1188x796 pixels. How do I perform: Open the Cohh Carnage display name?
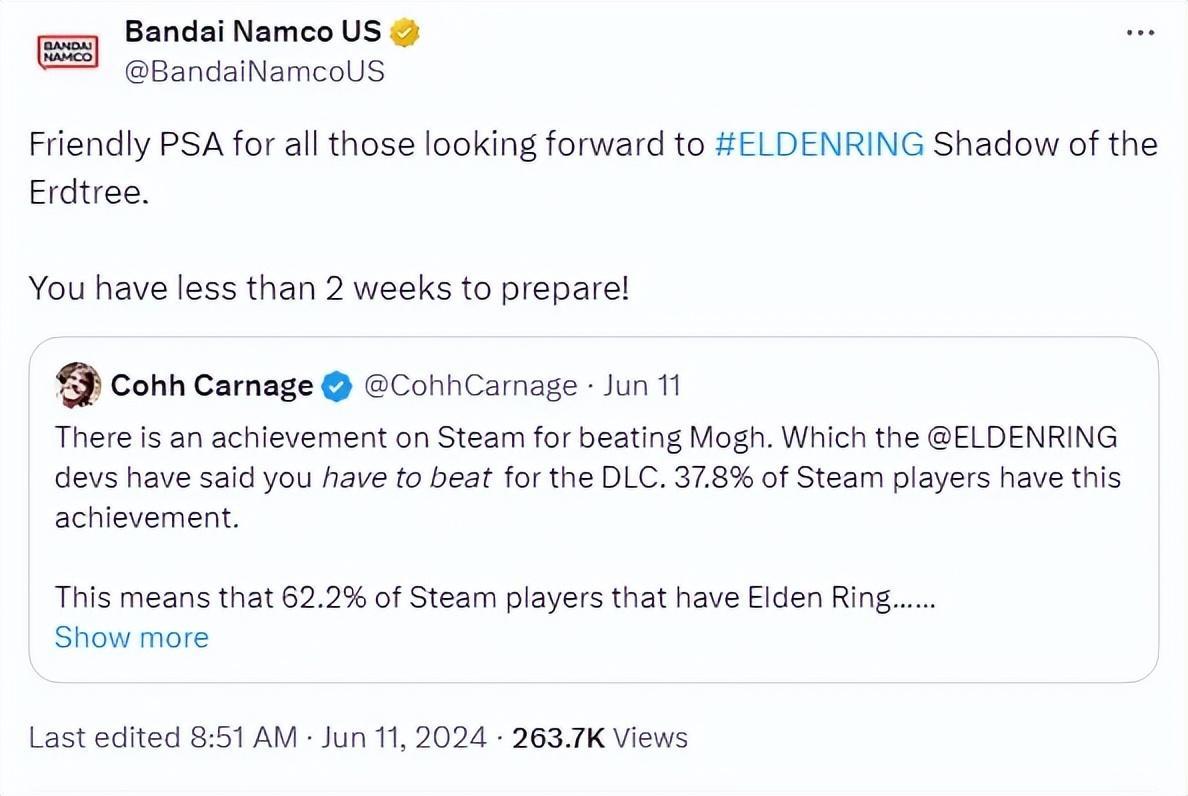click(x=212, y=386)
